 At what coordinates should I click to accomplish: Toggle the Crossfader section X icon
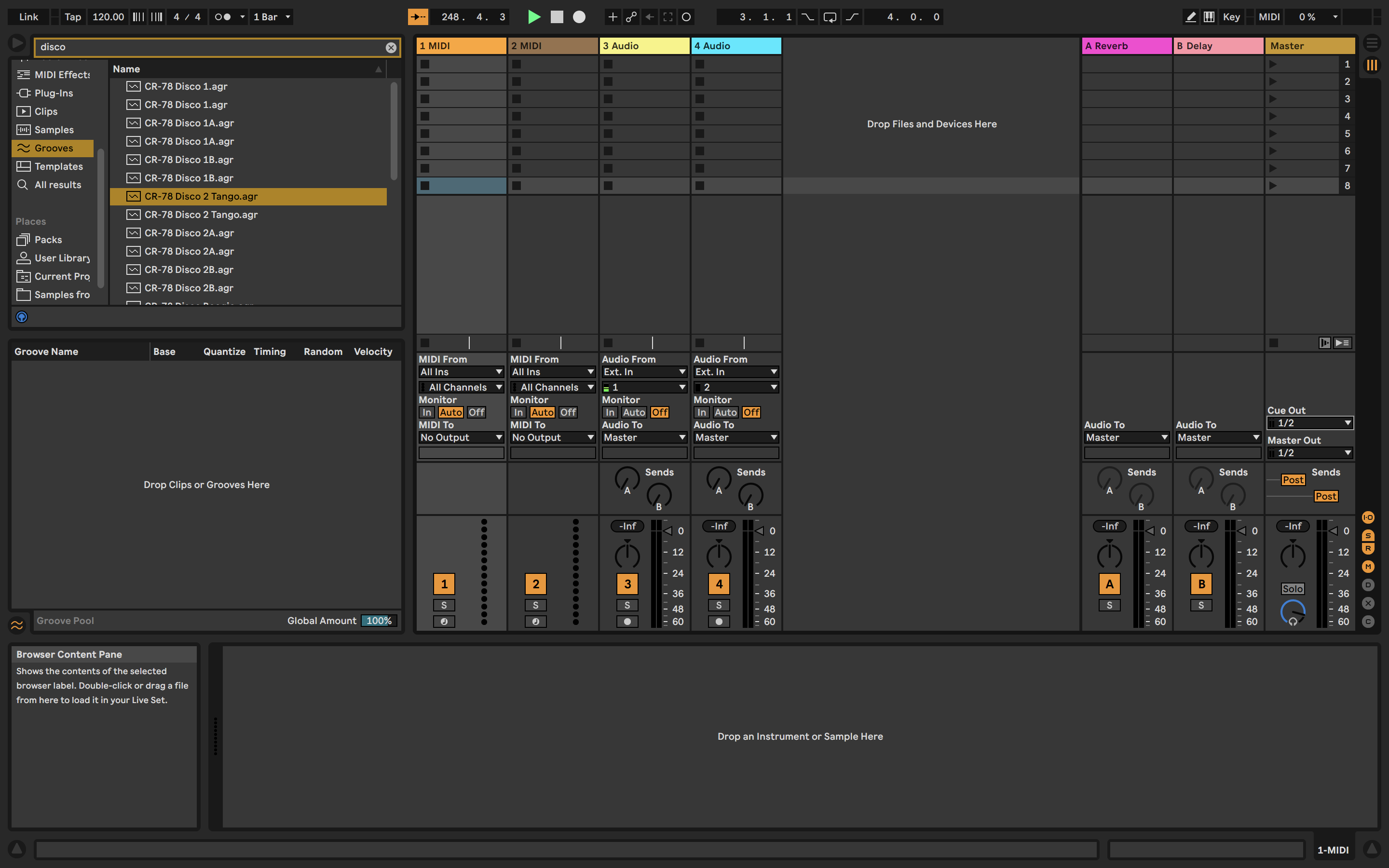1368,603
